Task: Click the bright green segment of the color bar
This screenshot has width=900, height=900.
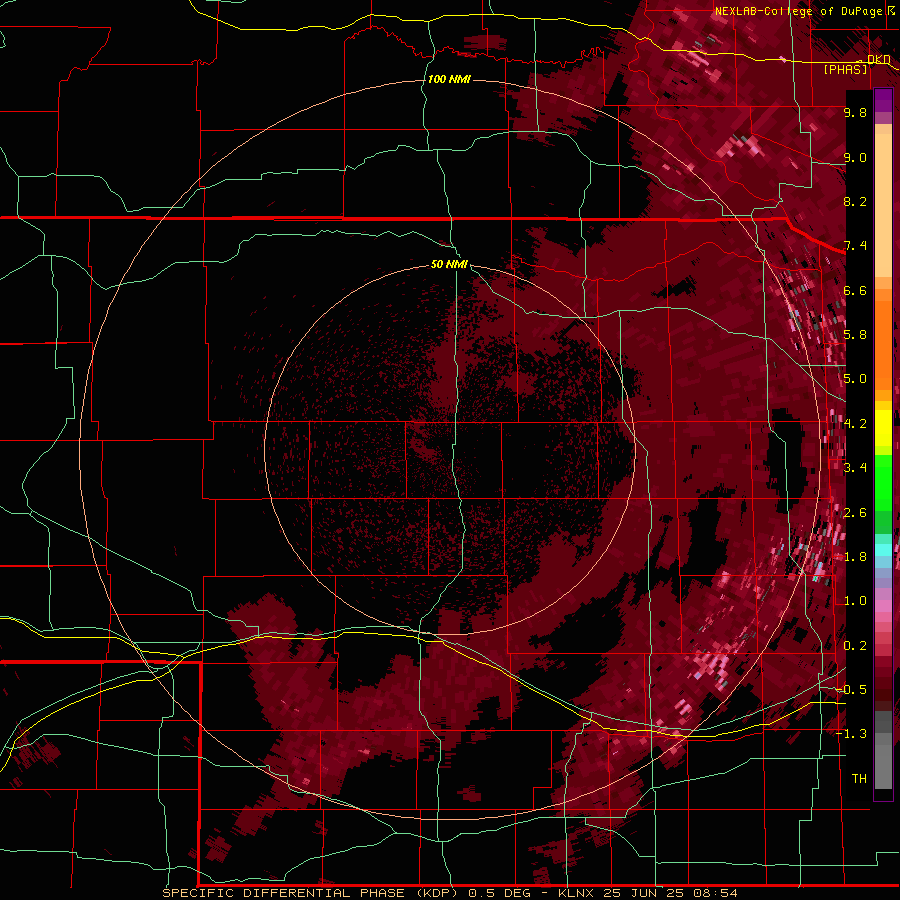Action: [883, 485]
